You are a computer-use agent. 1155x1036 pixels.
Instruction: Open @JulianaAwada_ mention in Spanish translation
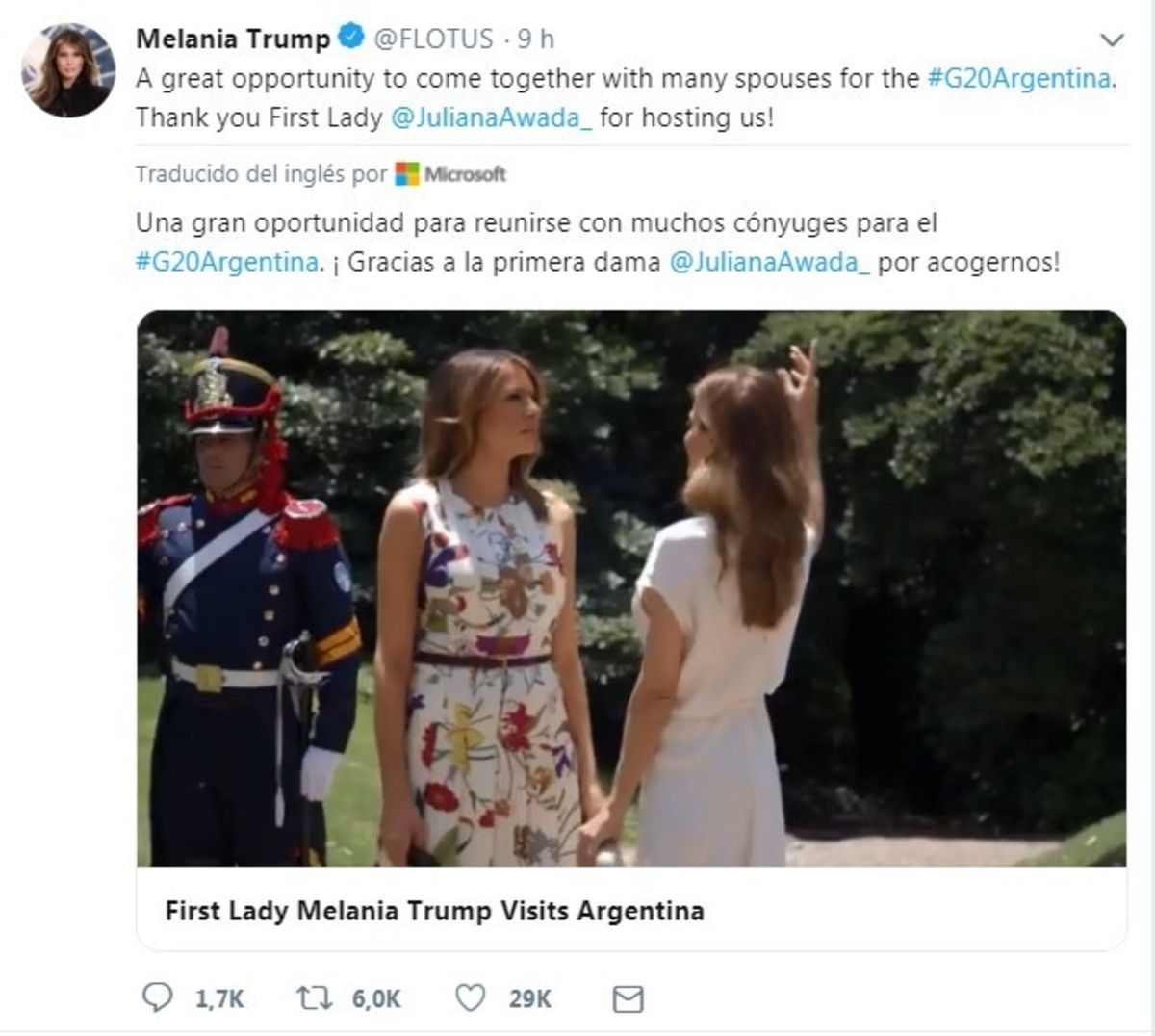769,262
